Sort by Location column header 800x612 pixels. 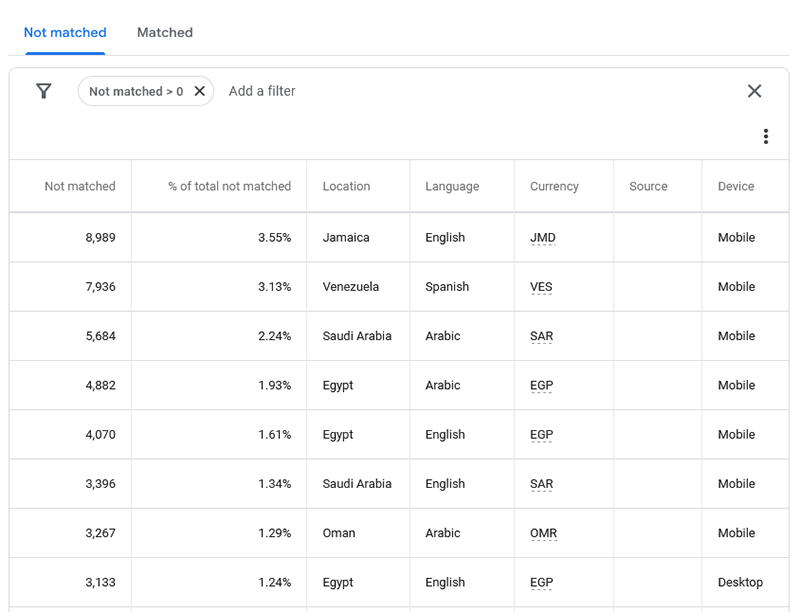tap(346, 186)
